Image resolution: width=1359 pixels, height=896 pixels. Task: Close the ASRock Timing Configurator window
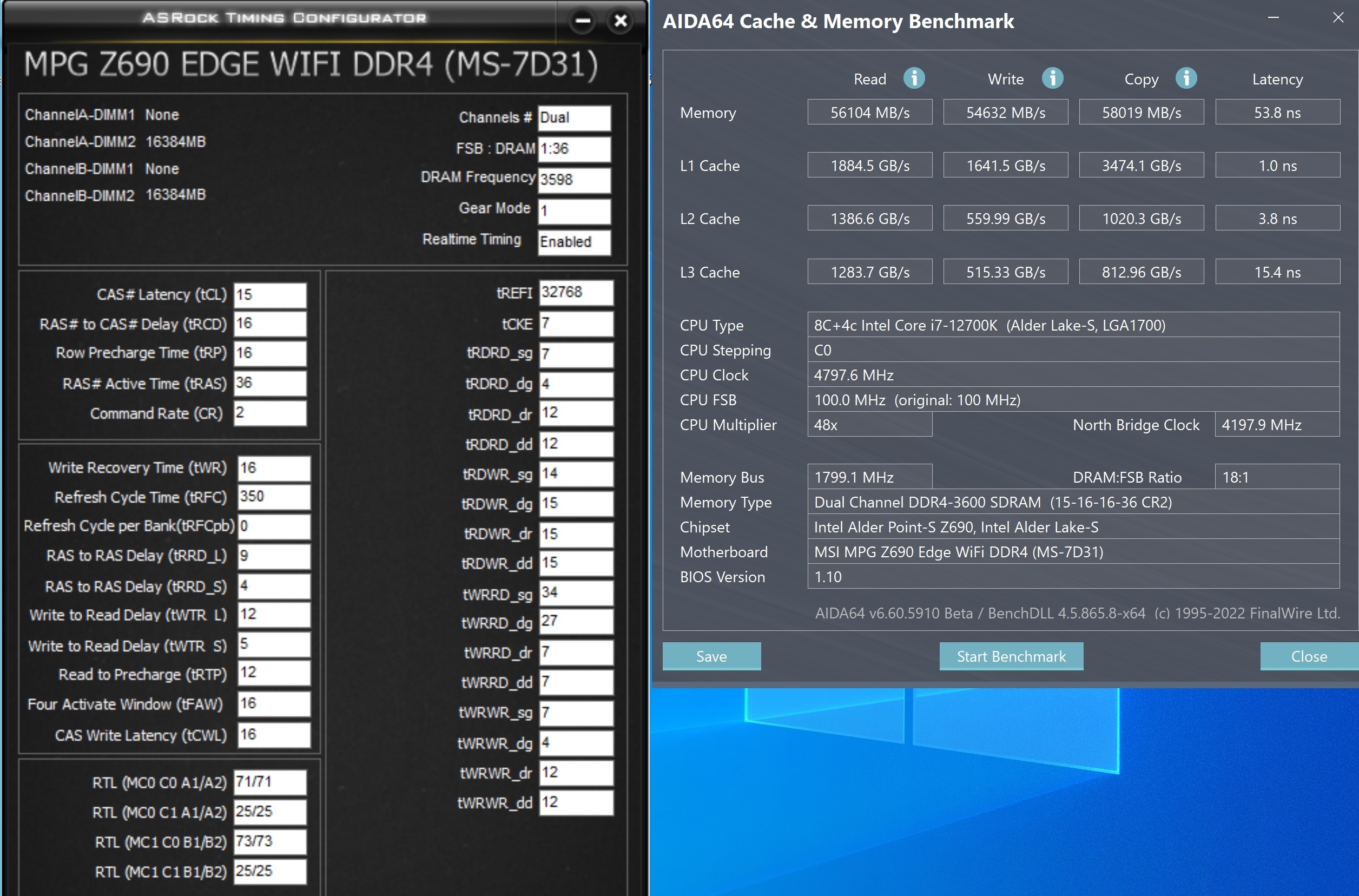[621, 21]
